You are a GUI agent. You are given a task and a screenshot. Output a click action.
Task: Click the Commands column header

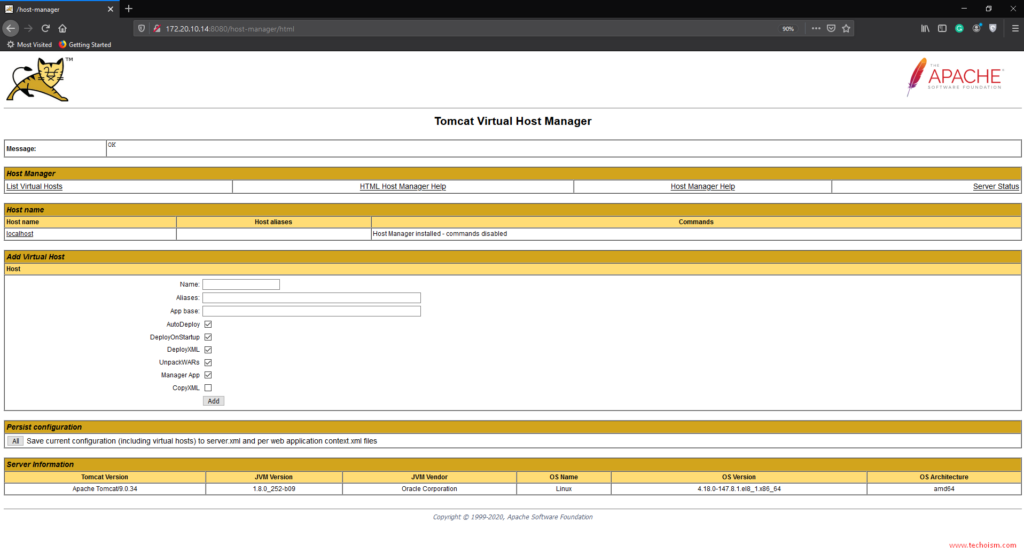point(696,222)
